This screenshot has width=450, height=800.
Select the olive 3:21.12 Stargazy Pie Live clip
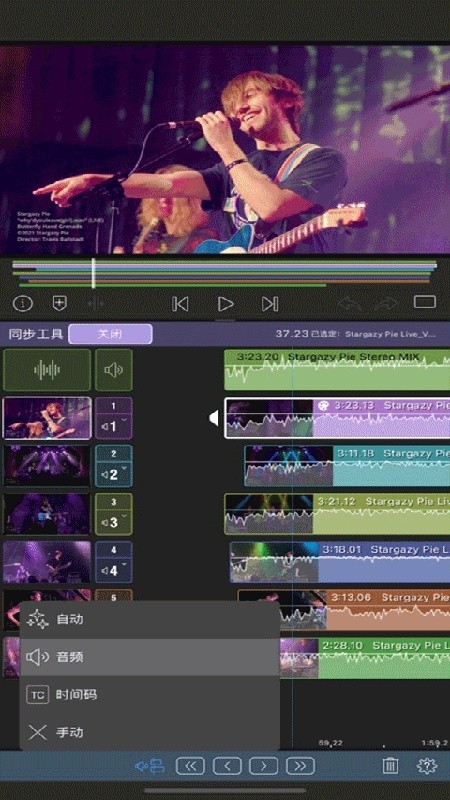tap(337, 514)
